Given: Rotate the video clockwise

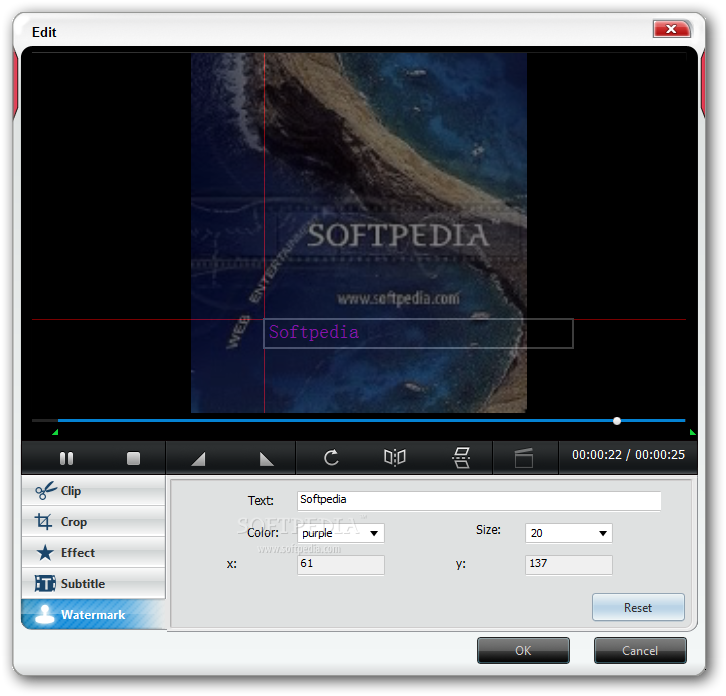Looking at the screenshot, I should coord(331,458).
